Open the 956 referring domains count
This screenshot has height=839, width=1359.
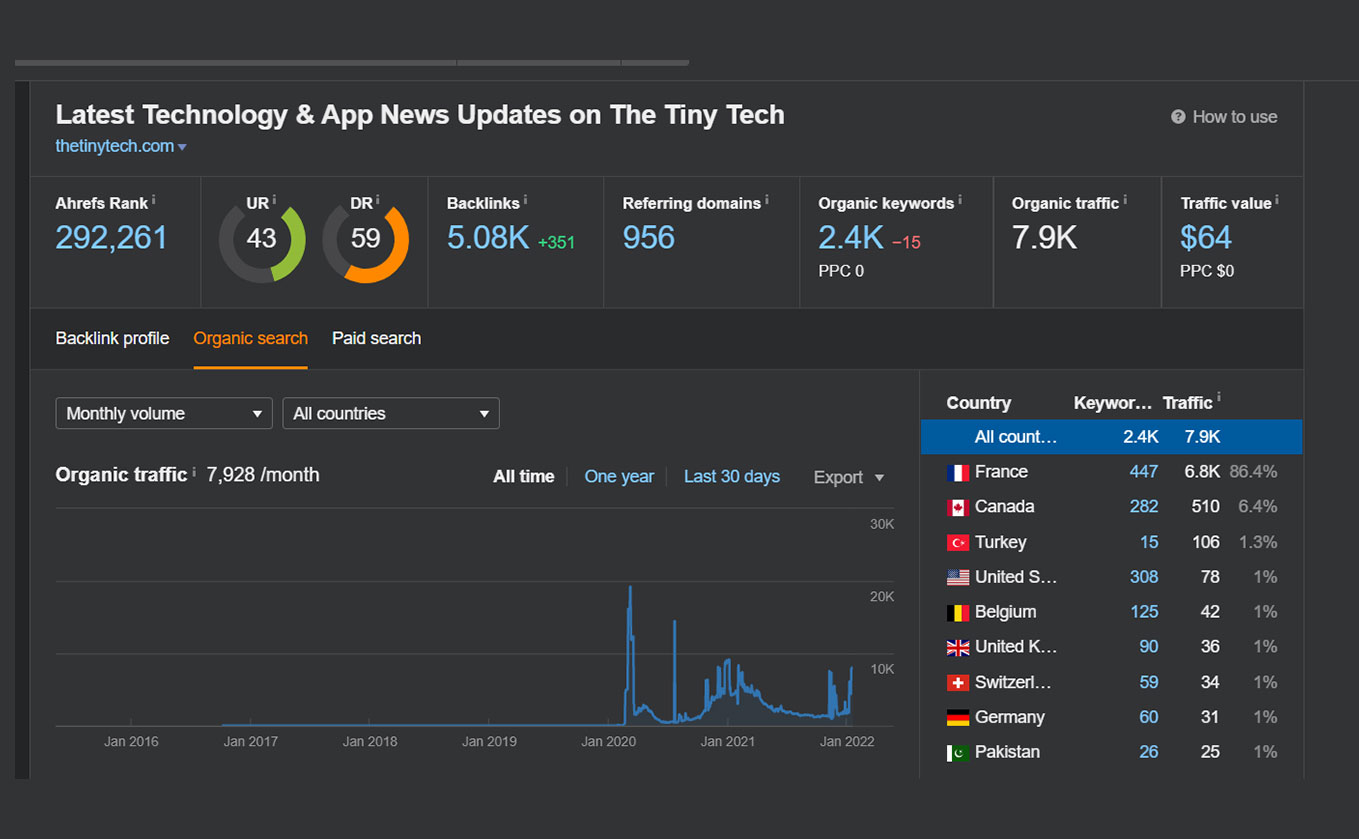pos(649,237)
